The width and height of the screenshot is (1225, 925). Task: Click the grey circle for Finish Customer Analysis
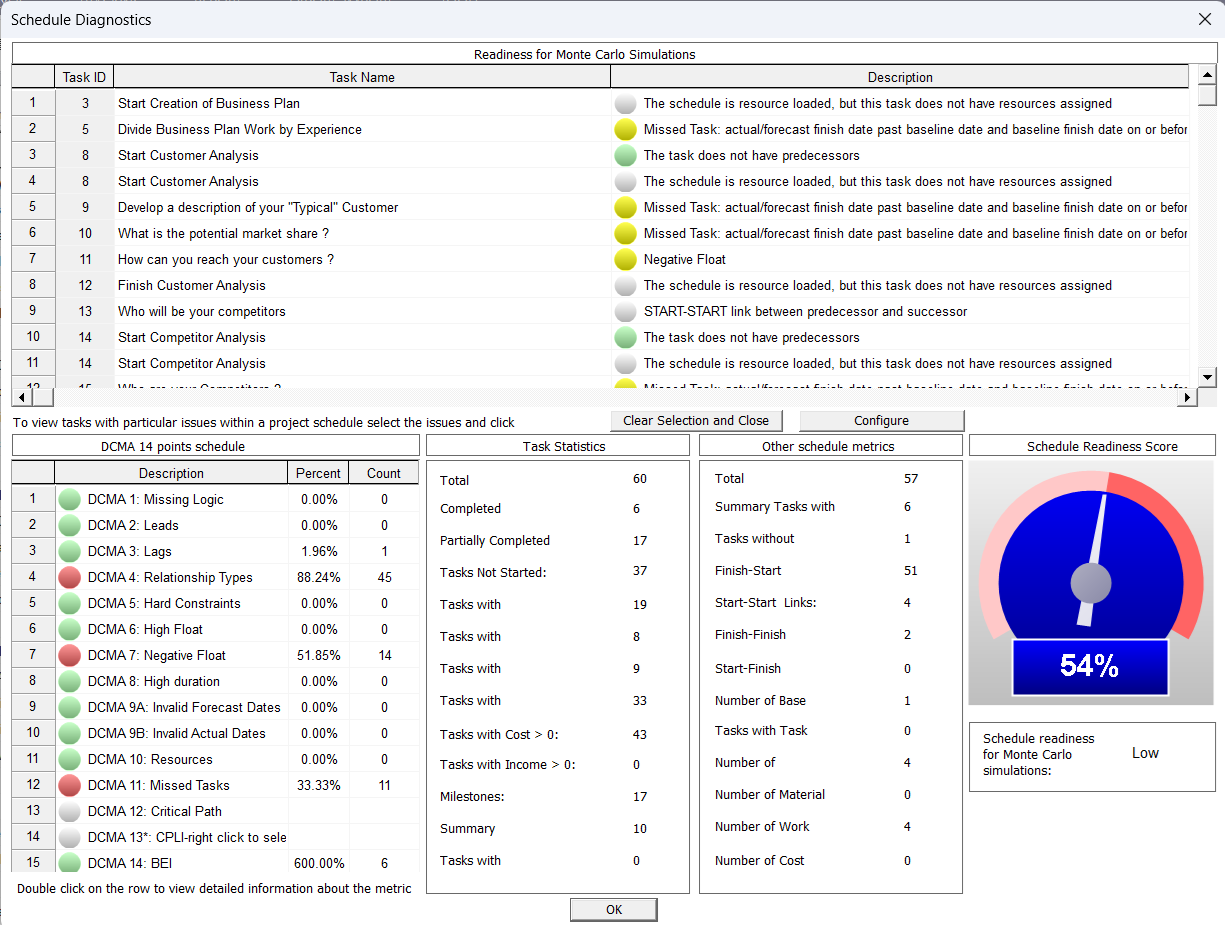click(625, 285)
